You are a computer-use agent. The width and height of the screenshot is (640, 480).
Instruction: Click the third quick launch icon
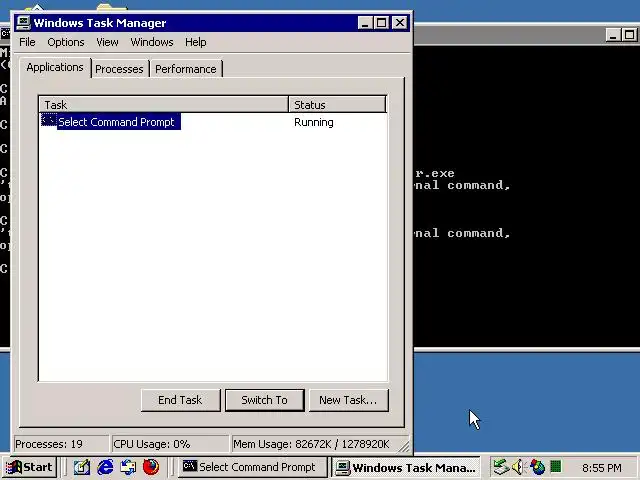[x=128, y=467]
